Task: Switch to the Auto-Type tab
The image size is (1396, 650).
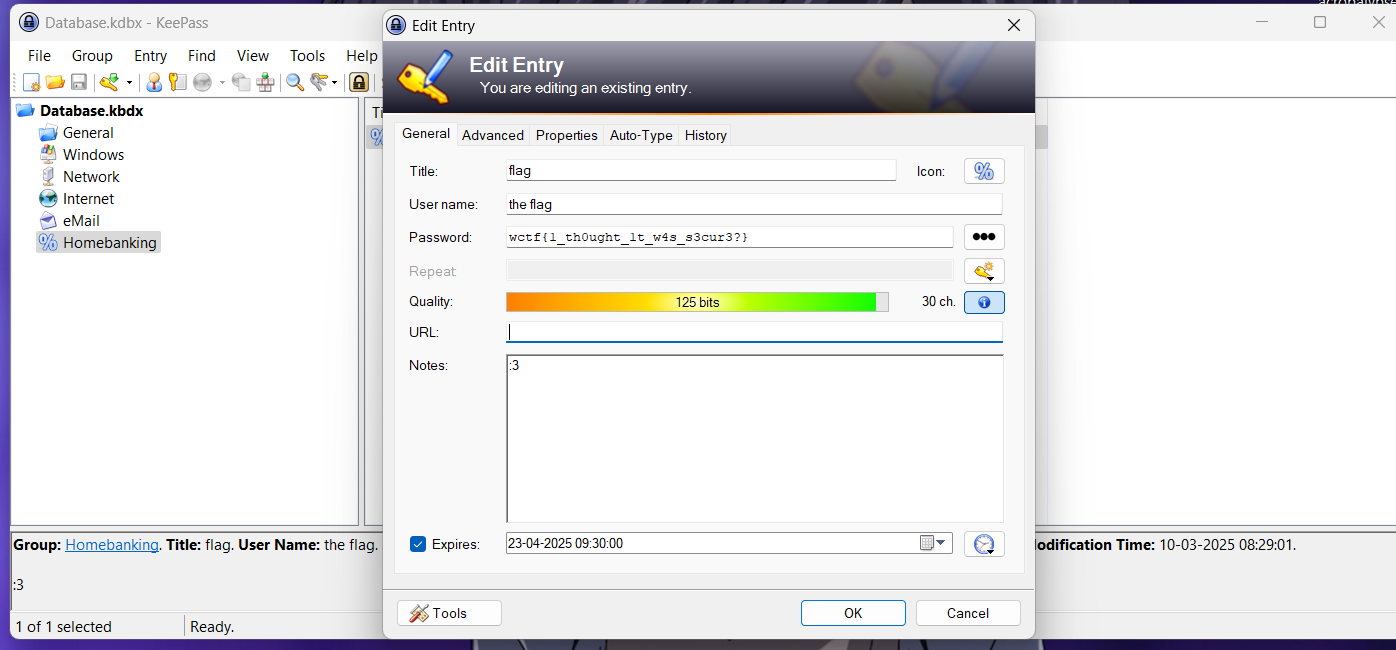Action: point(641,135)
